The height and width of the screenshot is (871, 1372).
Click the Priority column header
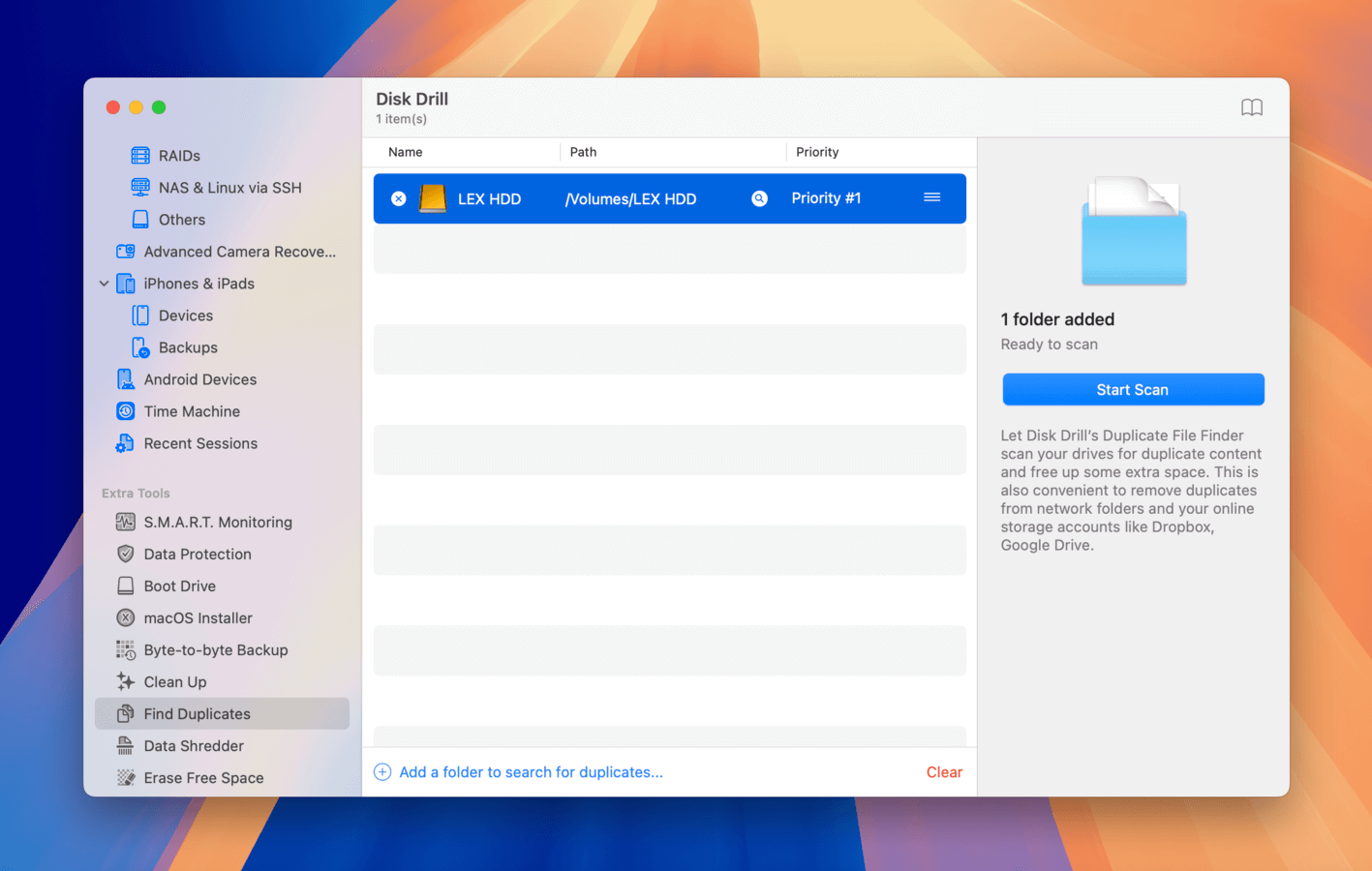(817, 152)
